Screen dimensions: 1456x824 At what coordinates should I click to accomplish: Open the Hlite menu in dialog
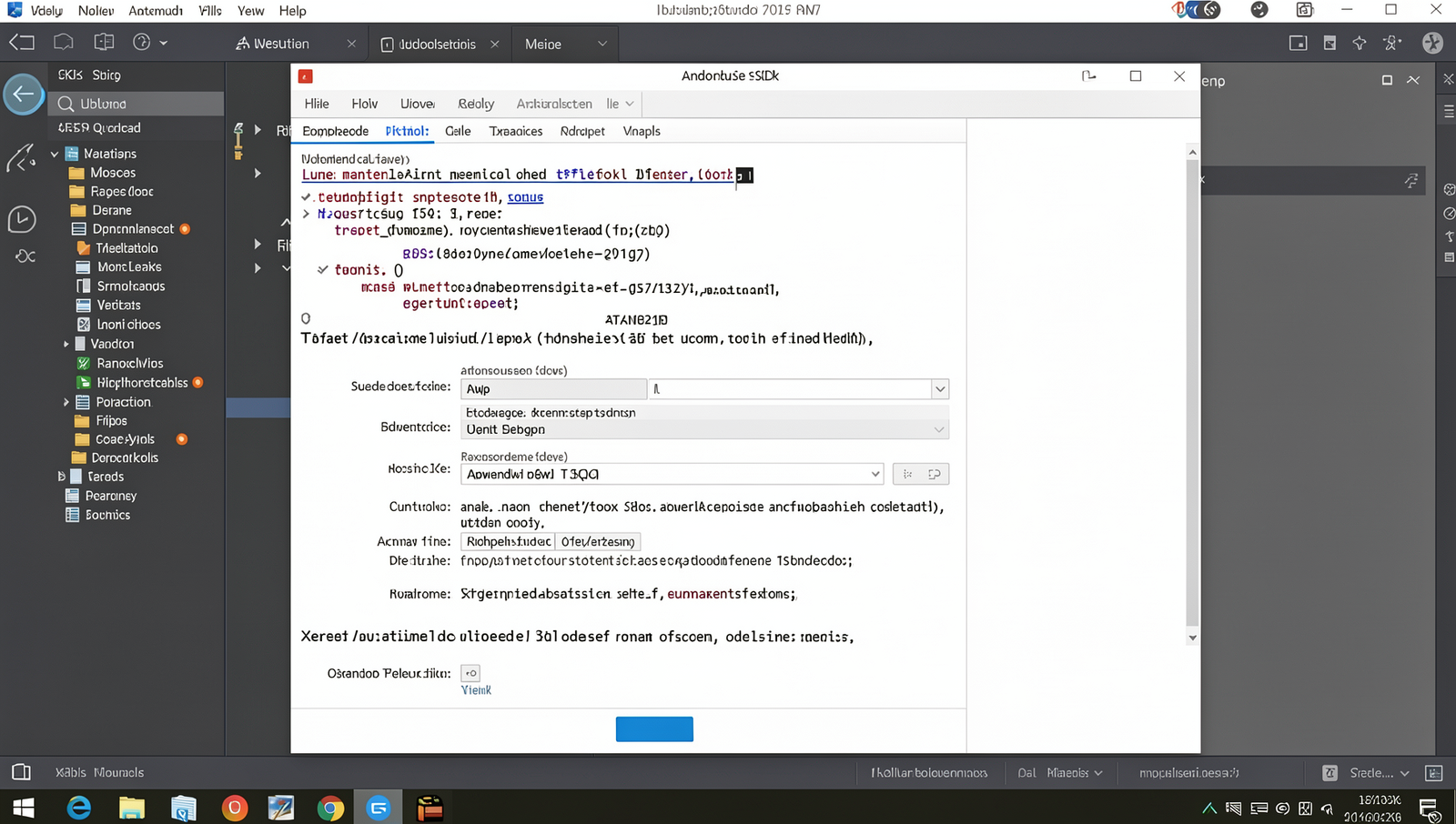pos(317,104)
